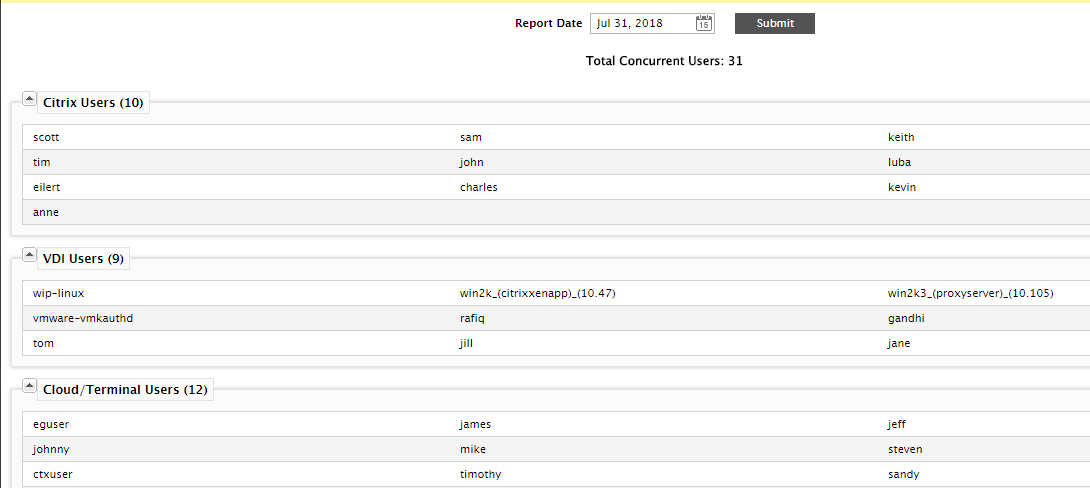Click the Submit button
Image resolution: width=1090 pixels, height=488 pixels.
click(x=774, y=23)
